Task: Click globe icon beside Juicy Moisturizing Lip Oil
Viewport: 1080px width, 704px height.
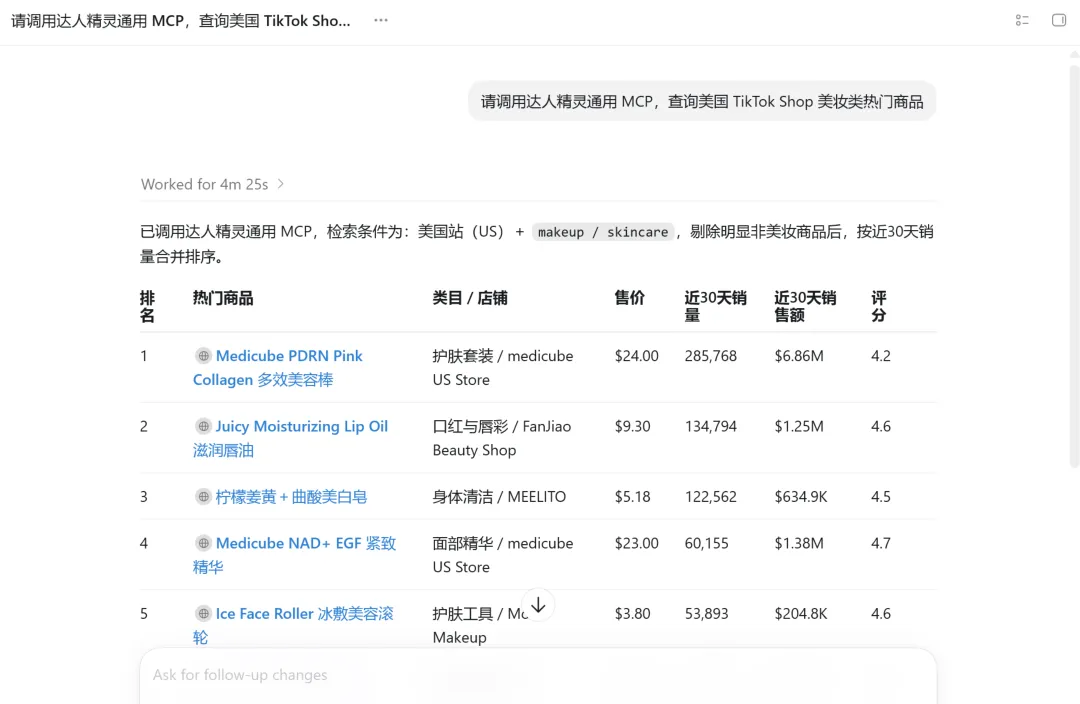Action: coord(203,426)
